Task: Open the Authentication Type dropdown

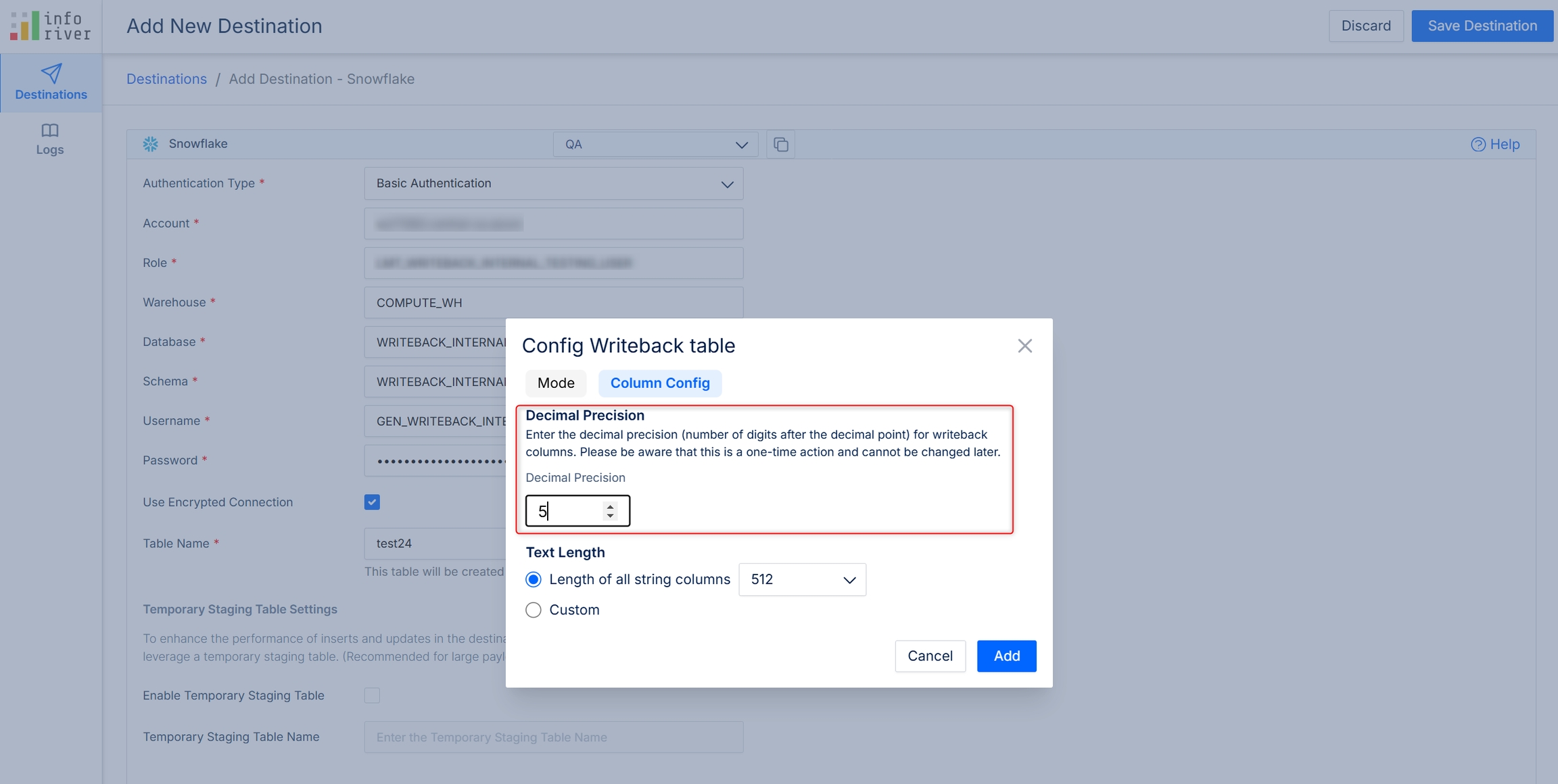Action: point(553,183)
